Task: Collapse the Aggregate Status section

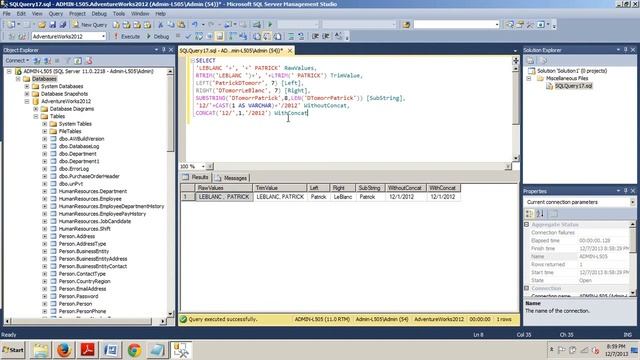Action: 527,224
